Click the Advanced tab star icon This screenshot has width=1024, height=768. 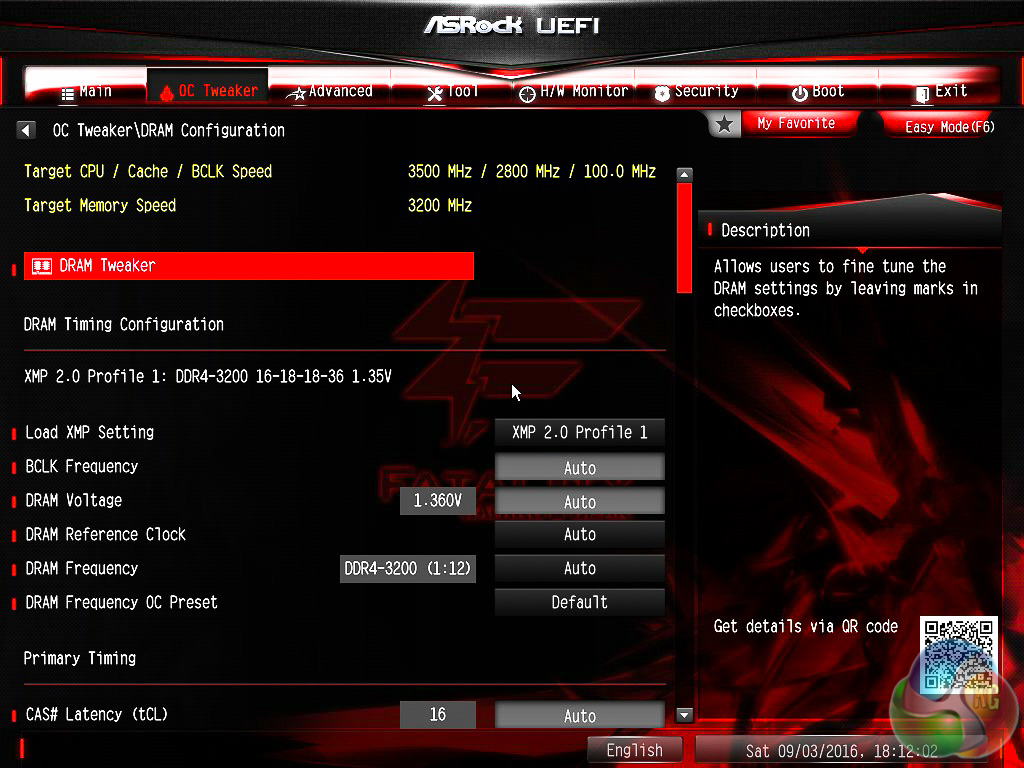[x=296, y=94]
